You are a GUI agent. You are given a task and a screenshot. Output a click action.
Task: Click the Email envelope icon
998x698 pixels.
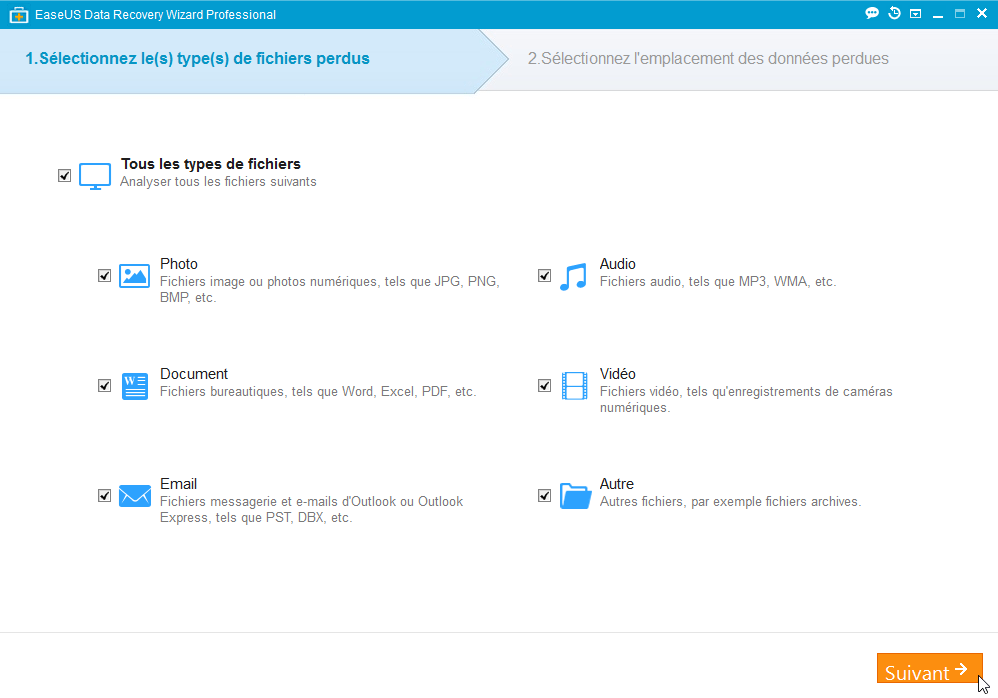point(135,496)
